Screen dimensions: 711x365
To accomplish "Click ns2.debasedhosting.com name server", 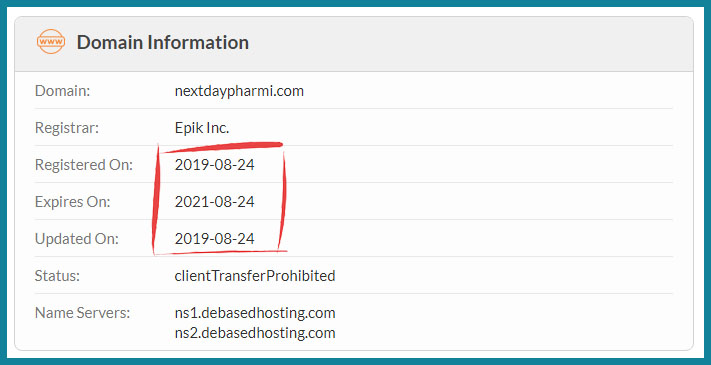I will click(255, 333).
